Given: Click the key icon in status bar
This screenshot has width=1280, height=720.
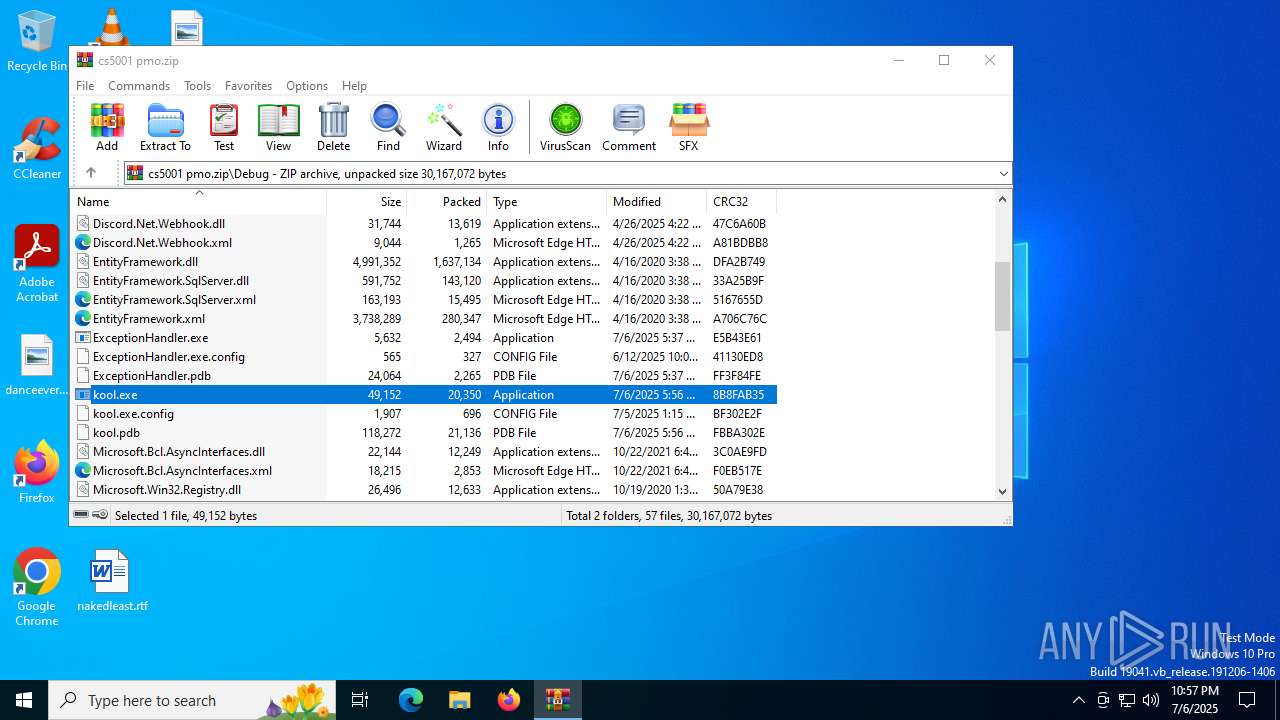Looking at the screenshot, I should [100, 515].
